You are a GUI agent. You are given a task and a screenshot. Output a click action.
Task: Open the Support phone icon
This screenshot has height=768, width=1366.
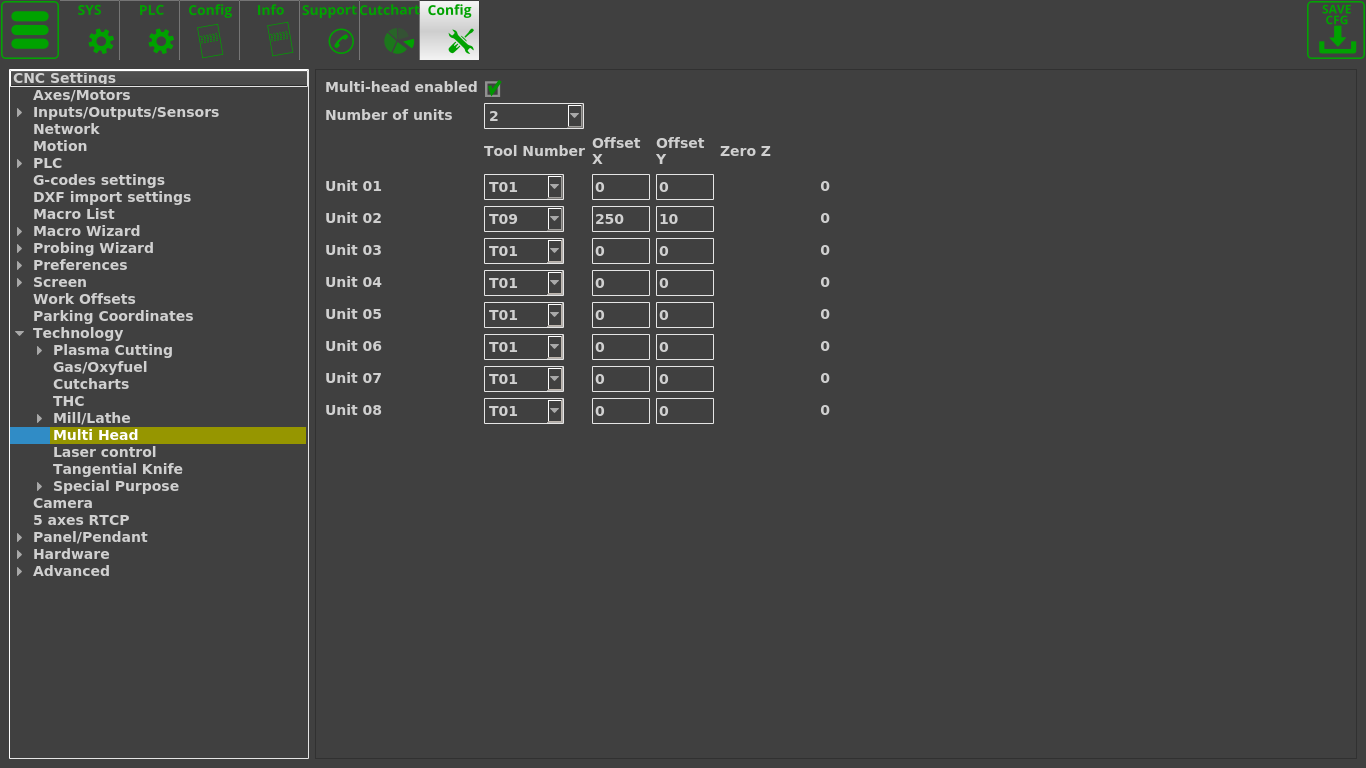coord(340,41)
